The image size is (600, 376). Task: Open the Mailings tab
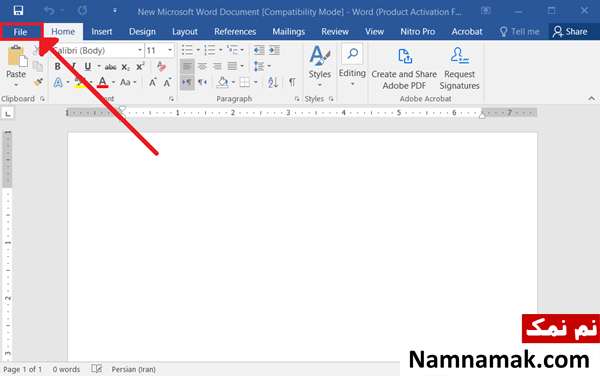(x=289, y=32)
